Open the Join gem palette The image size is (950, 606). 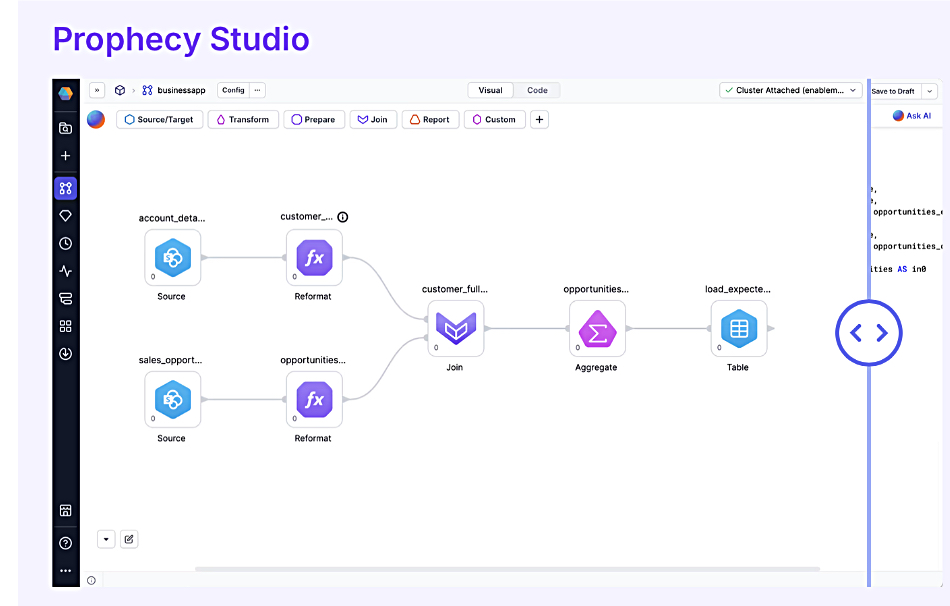pos(373,119)
